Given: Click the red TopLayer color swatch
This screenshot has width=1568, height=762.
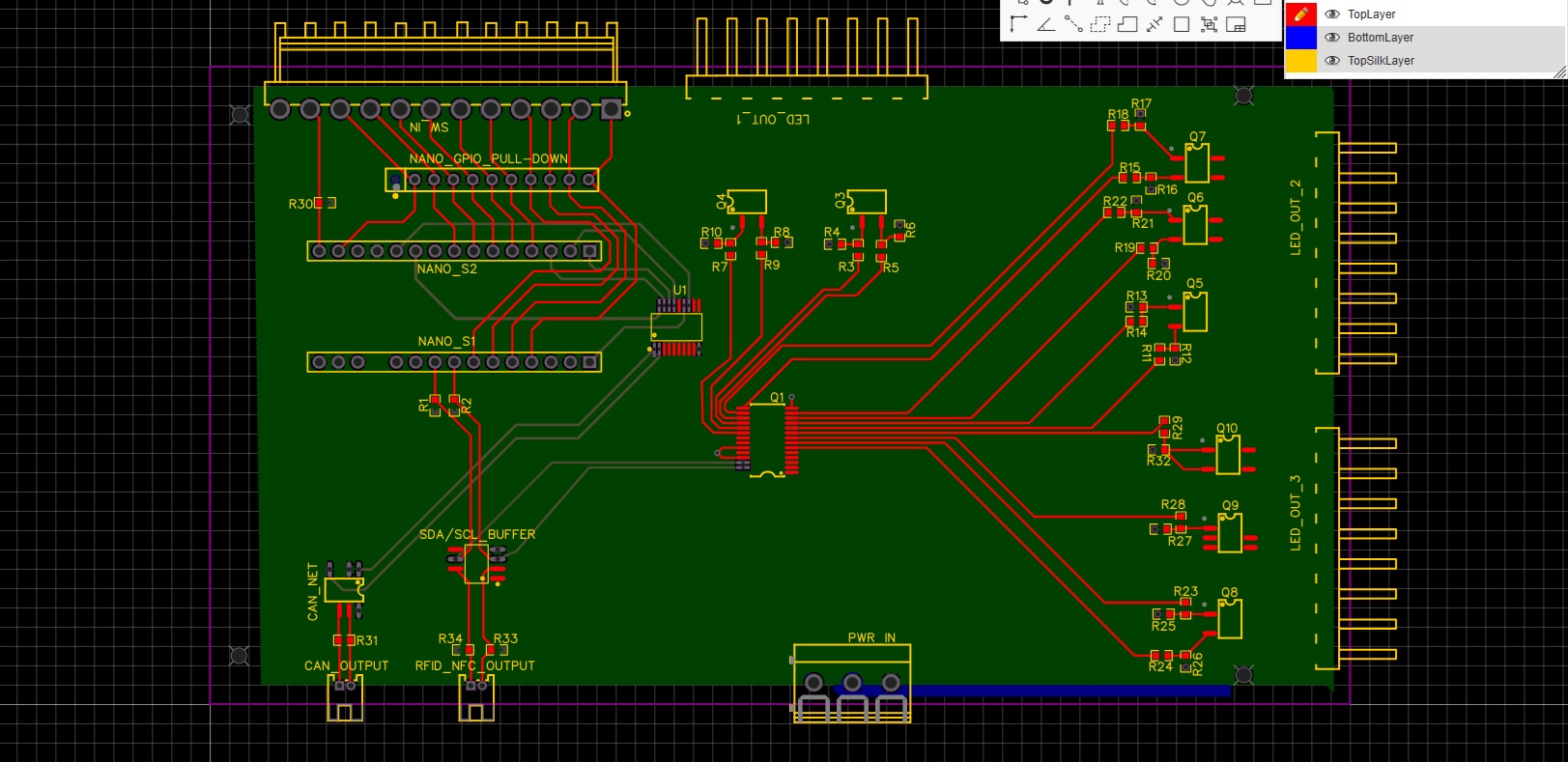Looking at the screenshot, I should (x=1301, y=14).
